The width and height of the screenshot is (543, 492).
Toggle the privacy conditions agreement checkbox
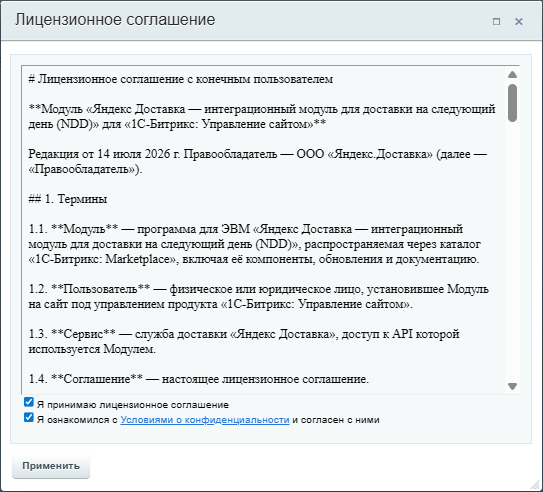[x=29, y=417]
